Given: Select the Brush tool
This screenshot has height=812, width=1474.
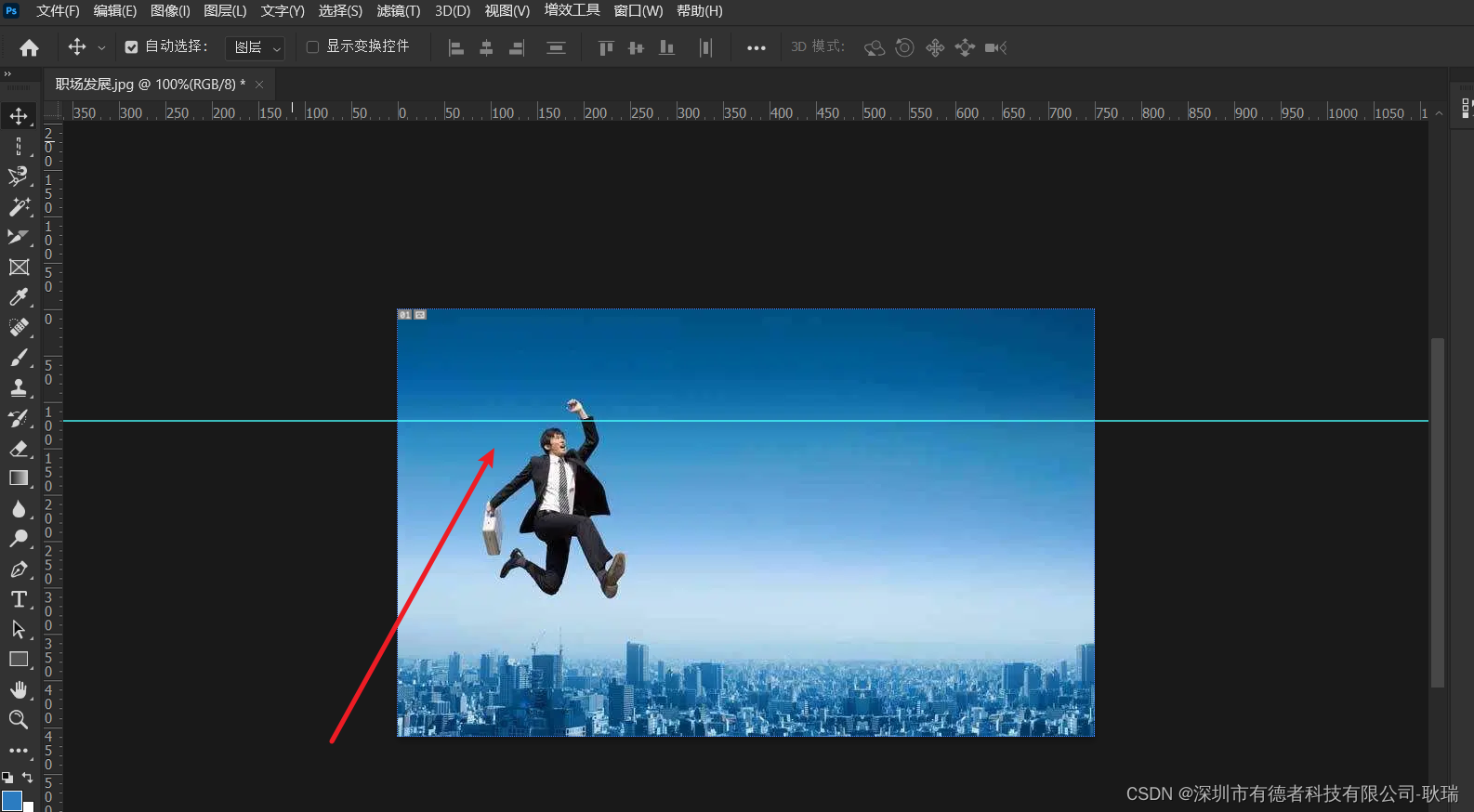Looking at the screenshot, I should pyautogui.click(x=19, y=358).
